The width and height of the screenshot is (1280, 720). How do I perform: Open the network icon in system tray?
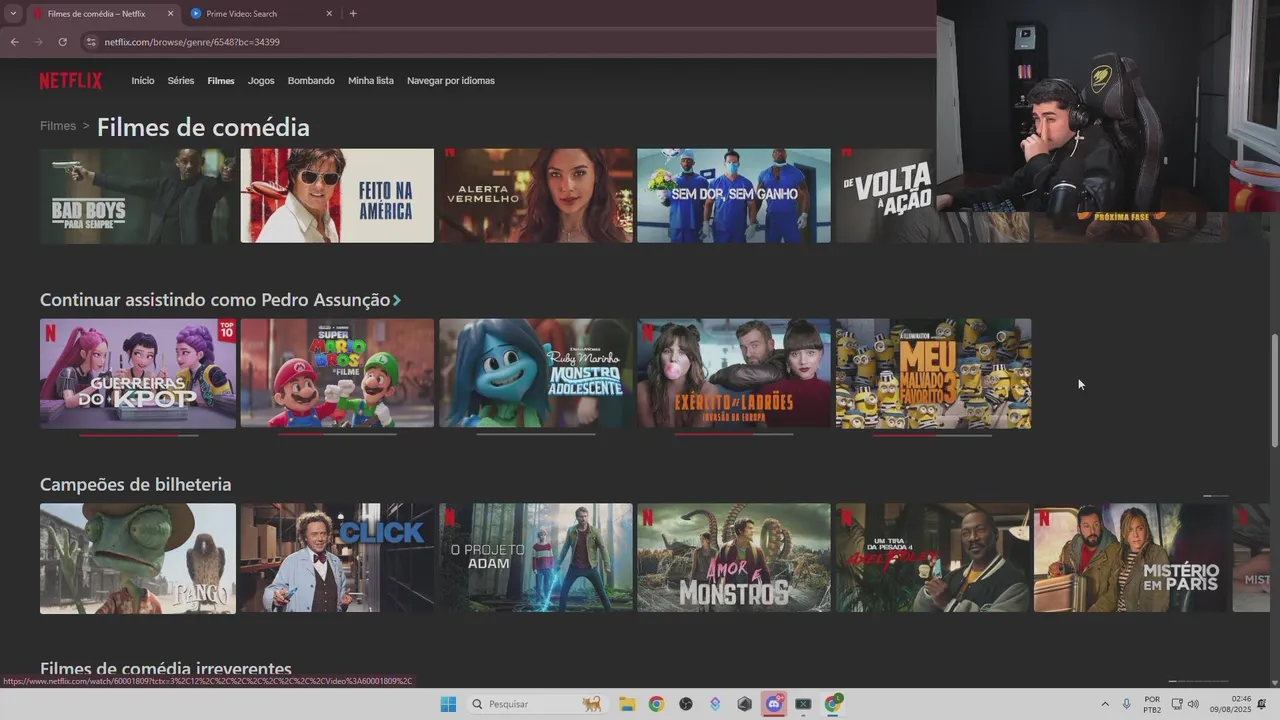(1177, 704)
